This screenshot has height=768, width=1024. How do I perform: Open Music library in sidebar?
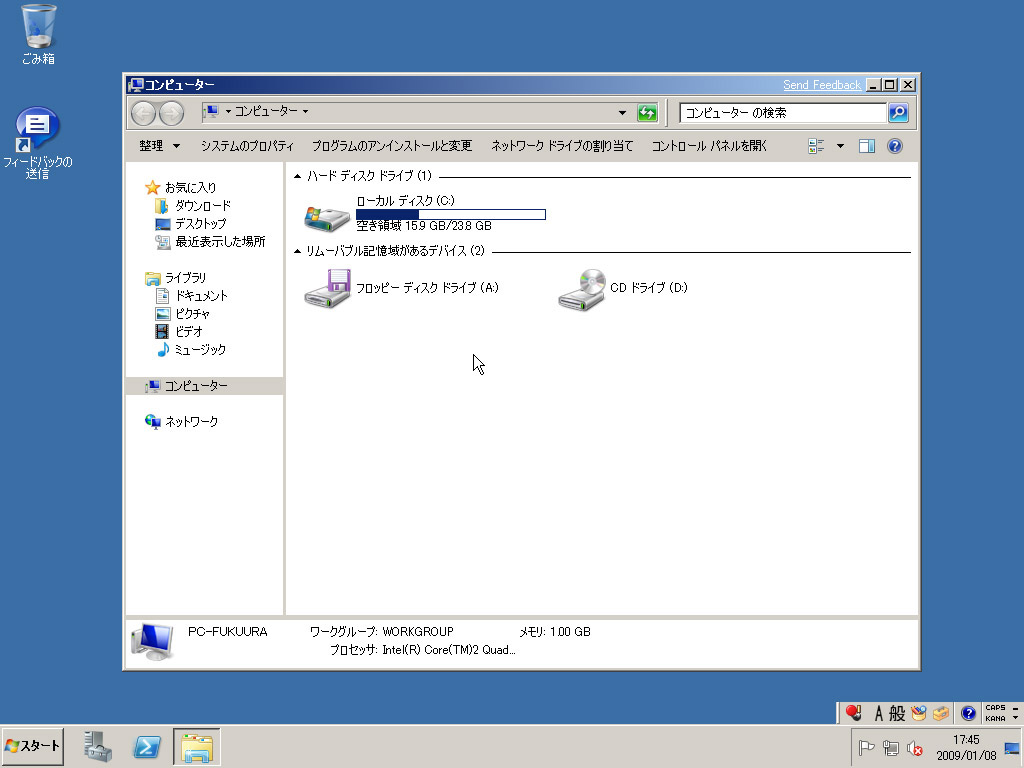(191, 349)
